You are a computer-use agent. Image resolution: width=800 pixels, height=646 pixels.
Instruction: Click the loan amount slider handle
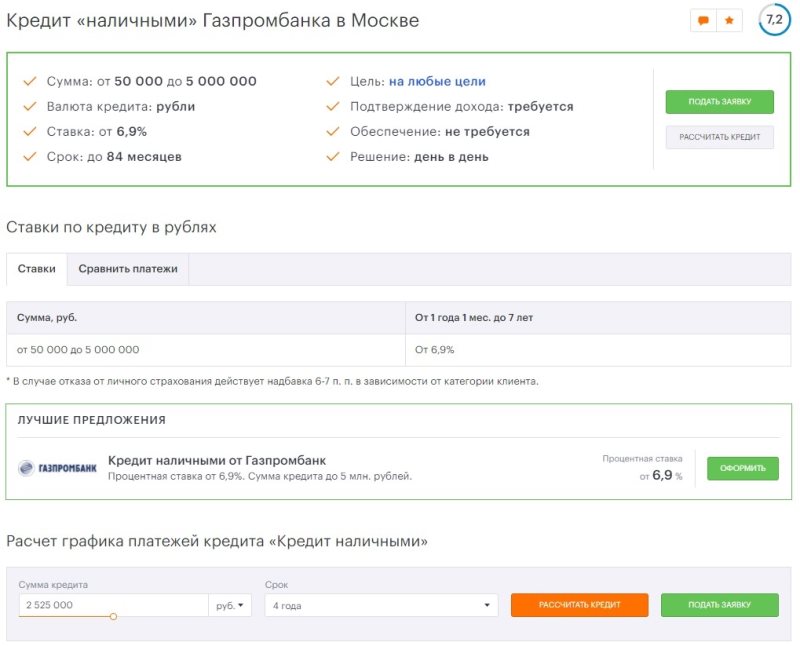(x=113, y=616)
